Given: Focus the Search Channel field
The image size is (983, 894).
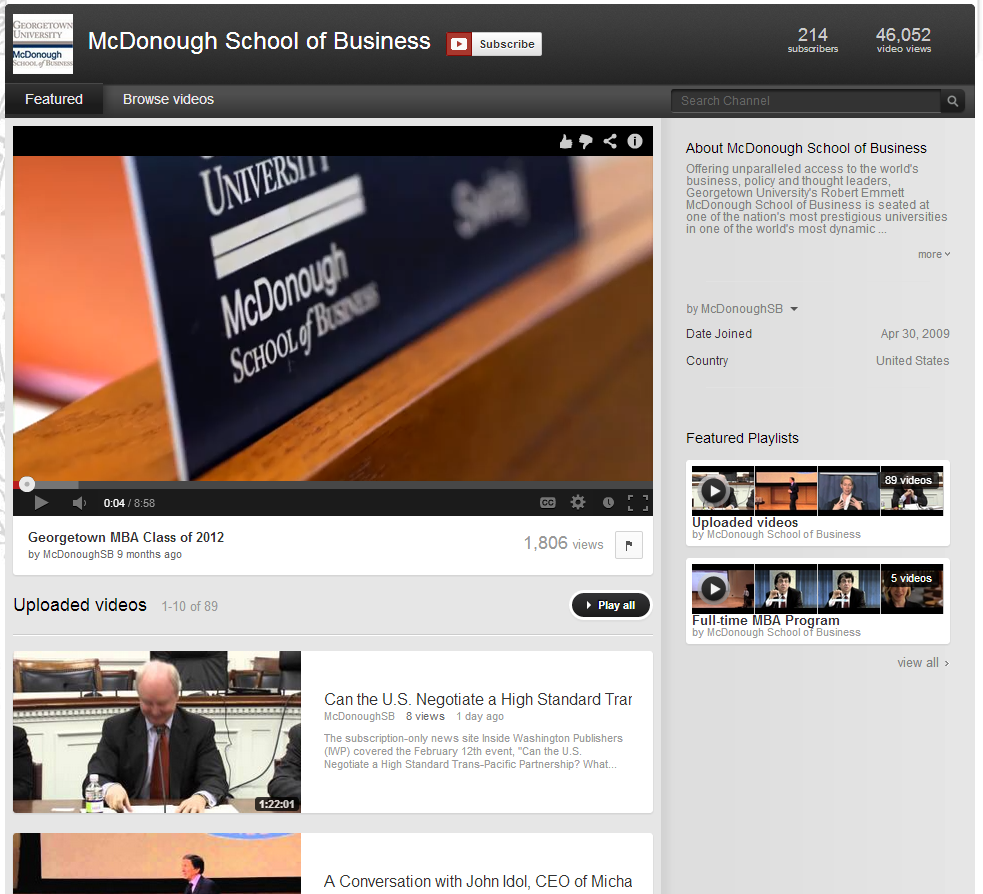Looking at the screenshot, I should (x=806, y=101).
